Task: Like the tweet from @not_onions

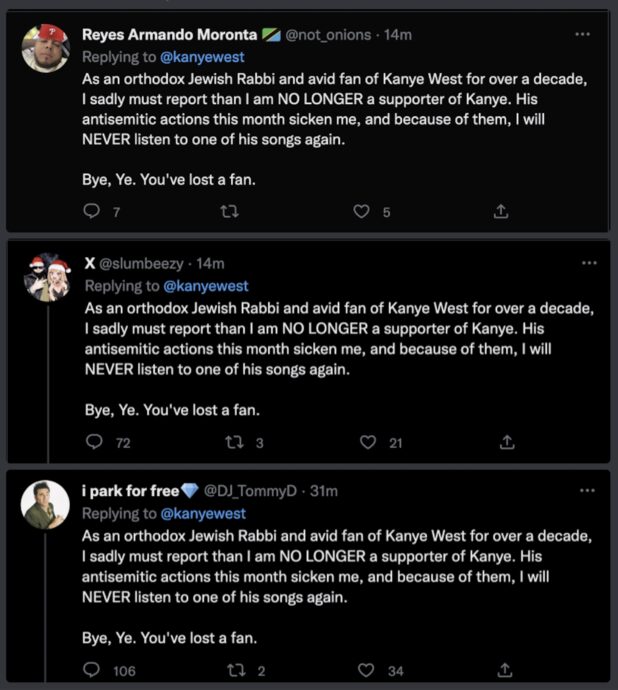Action: coord(364,211)
